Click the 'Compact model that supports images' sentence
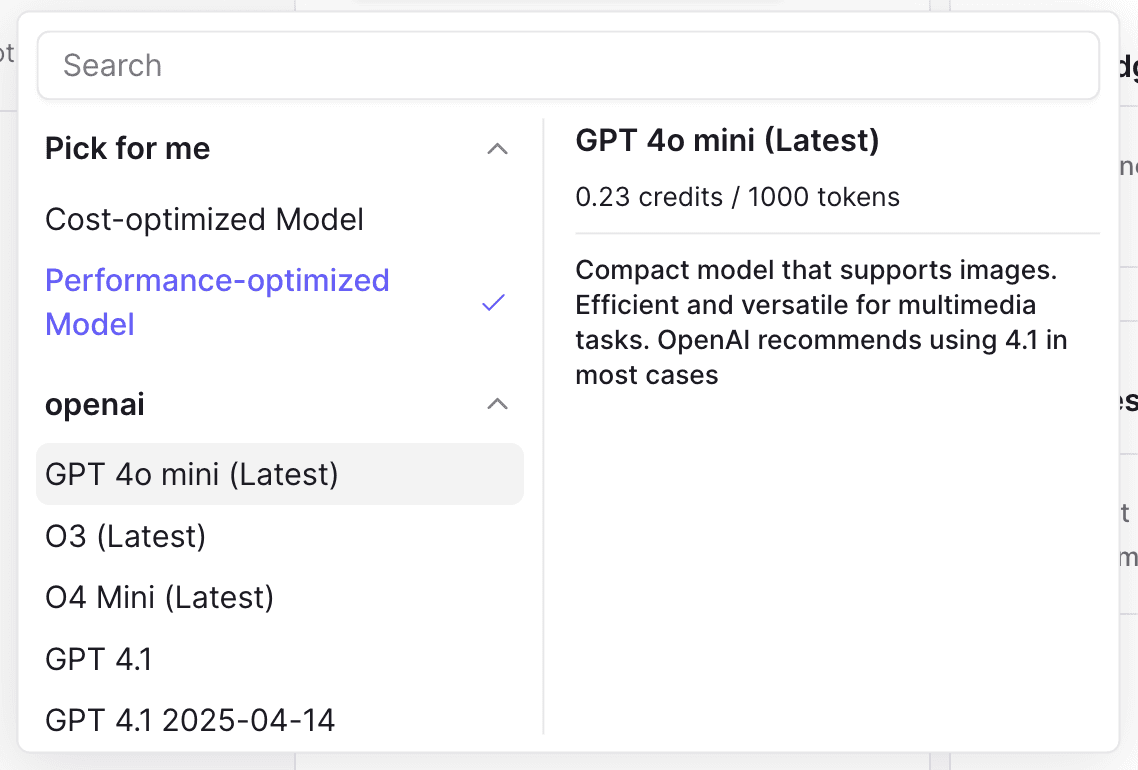Screen dimensions: 1138x770 (x=816, y=270)
